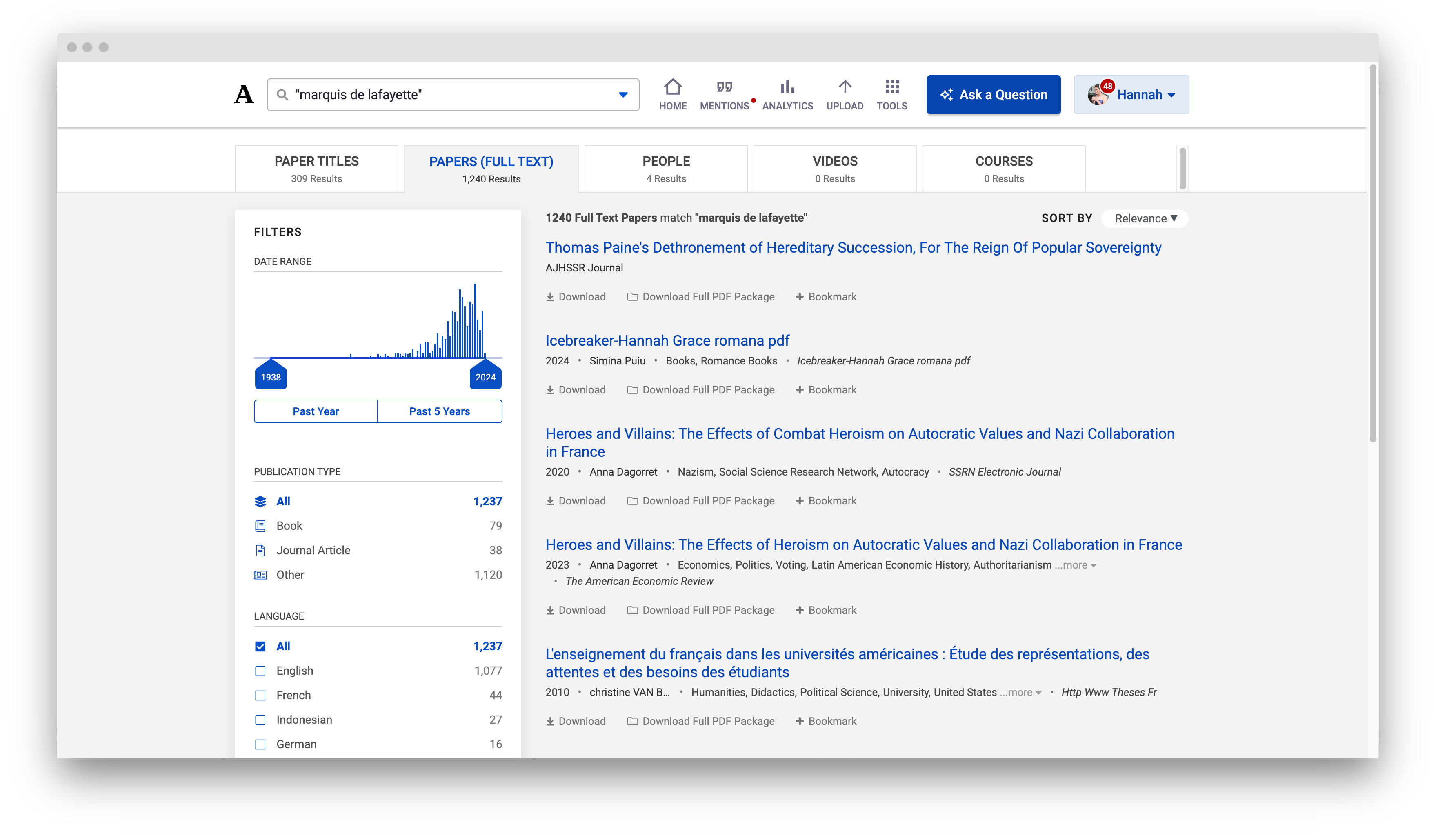The width and height of the screenshot is (1436, 840).
Task: Click folder icon for L'enseignement du français package
Action: [x=632, y=722]
